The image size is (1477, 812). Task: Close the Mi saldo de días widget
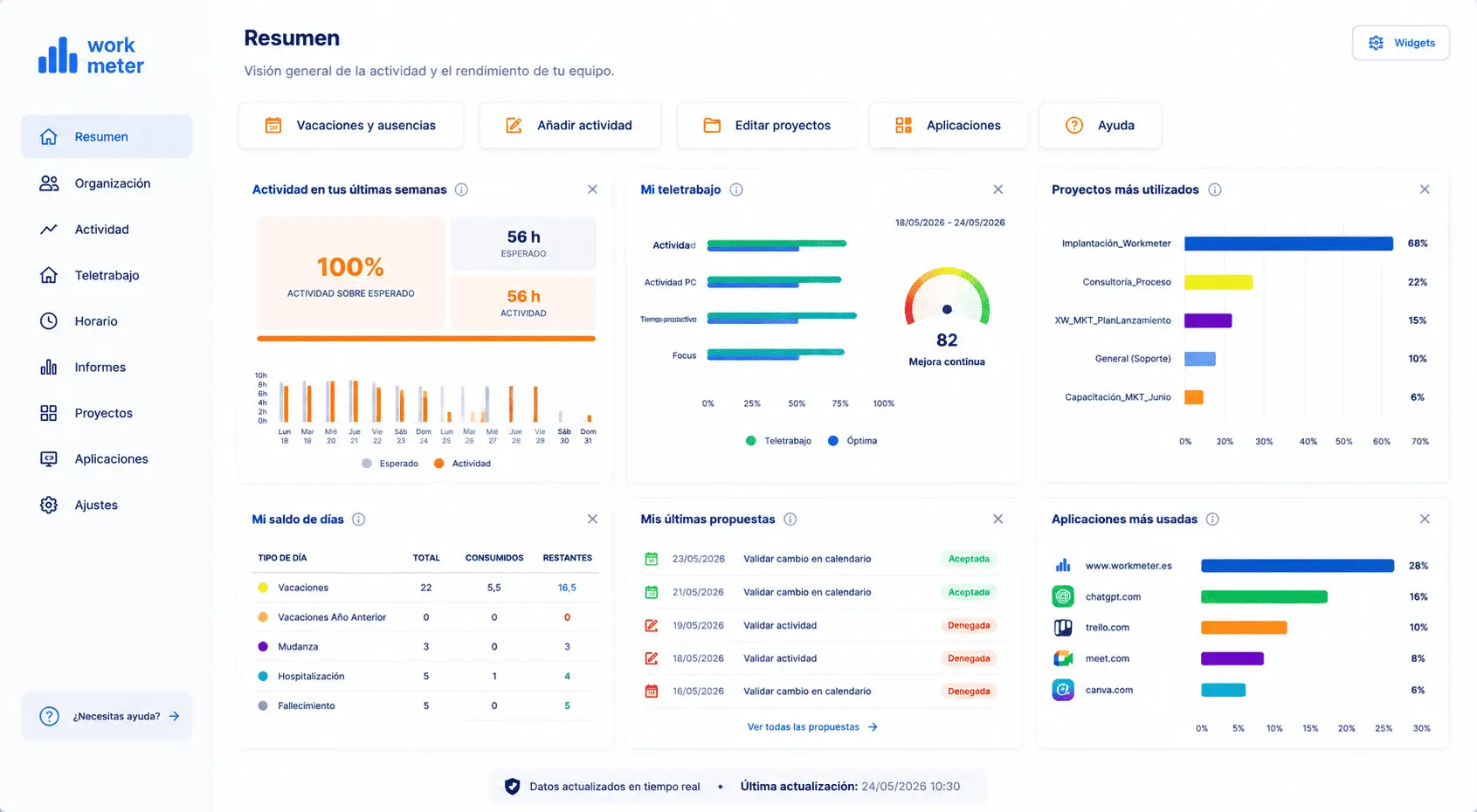592,520
